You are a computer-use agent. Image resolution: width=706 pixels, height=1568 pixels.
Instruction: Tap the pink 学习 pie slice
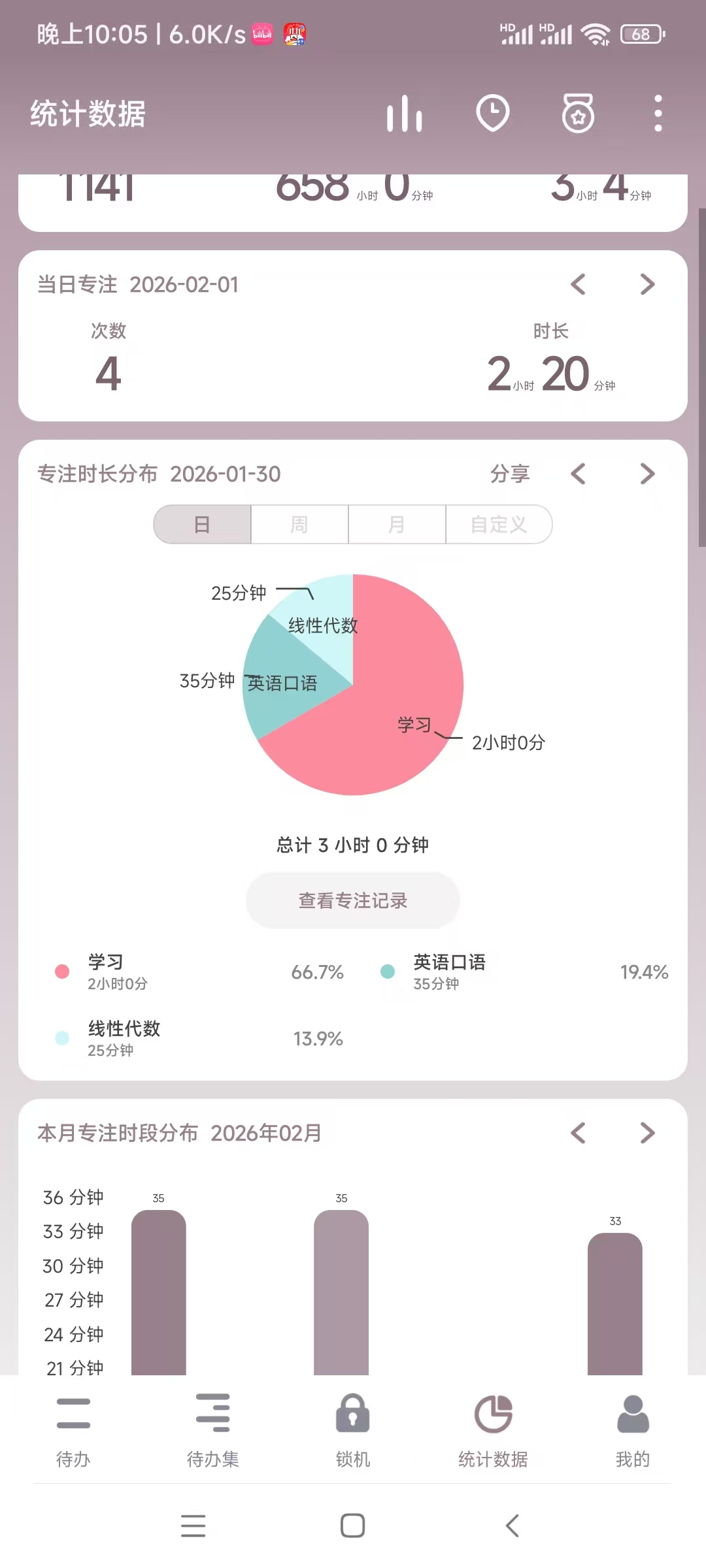(x=392, y=719)
